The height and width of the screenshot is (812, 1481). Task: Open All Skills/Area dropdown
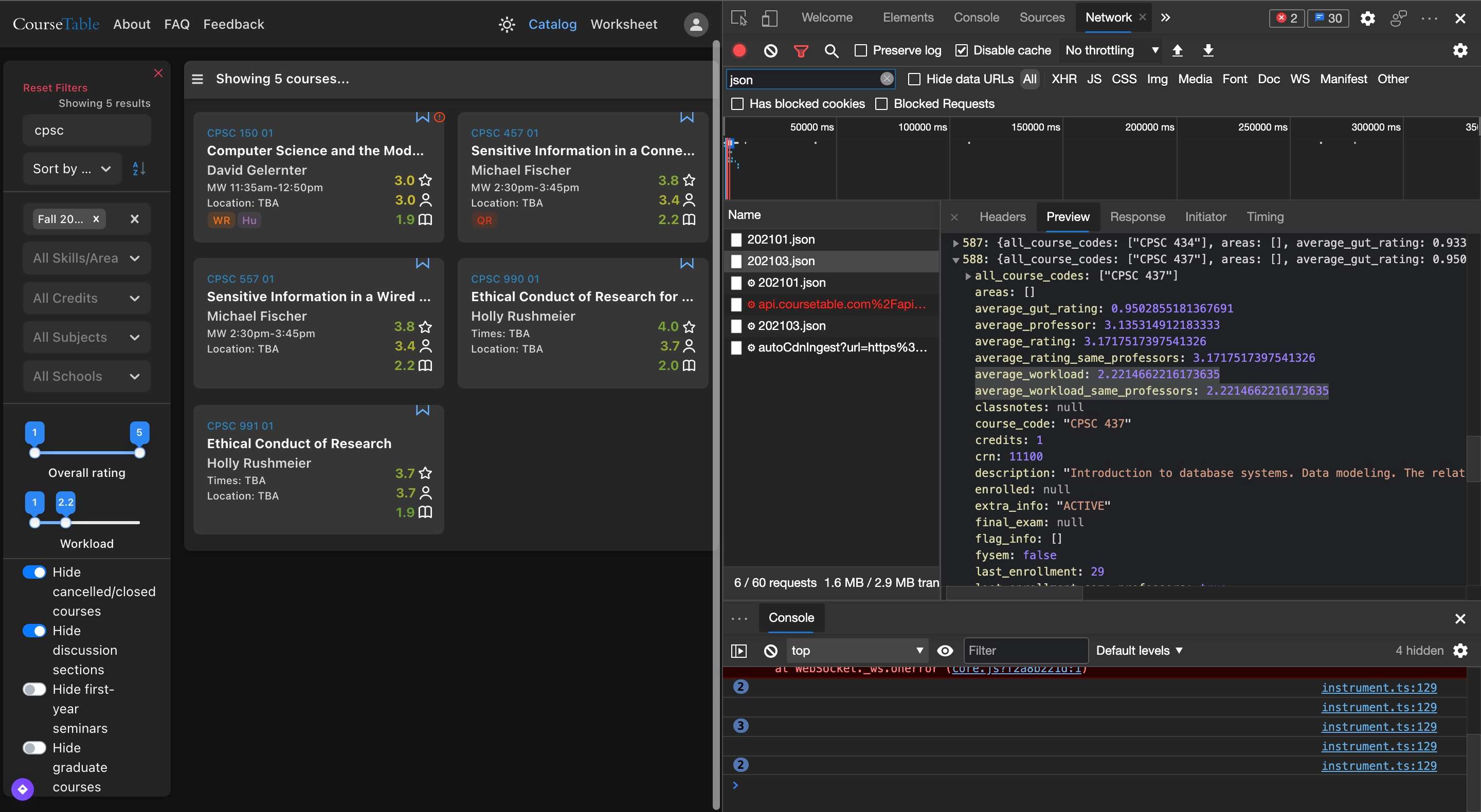click(87, 259)
